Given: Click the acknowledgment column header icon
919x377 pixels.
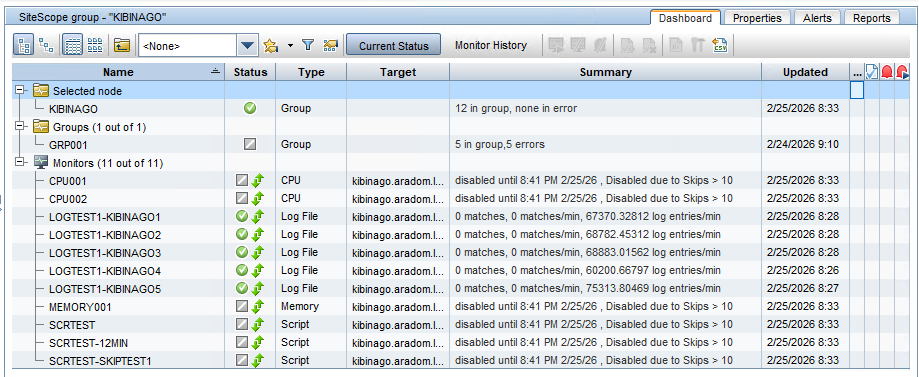Looking at the screenshot, I should coord(872,72).
